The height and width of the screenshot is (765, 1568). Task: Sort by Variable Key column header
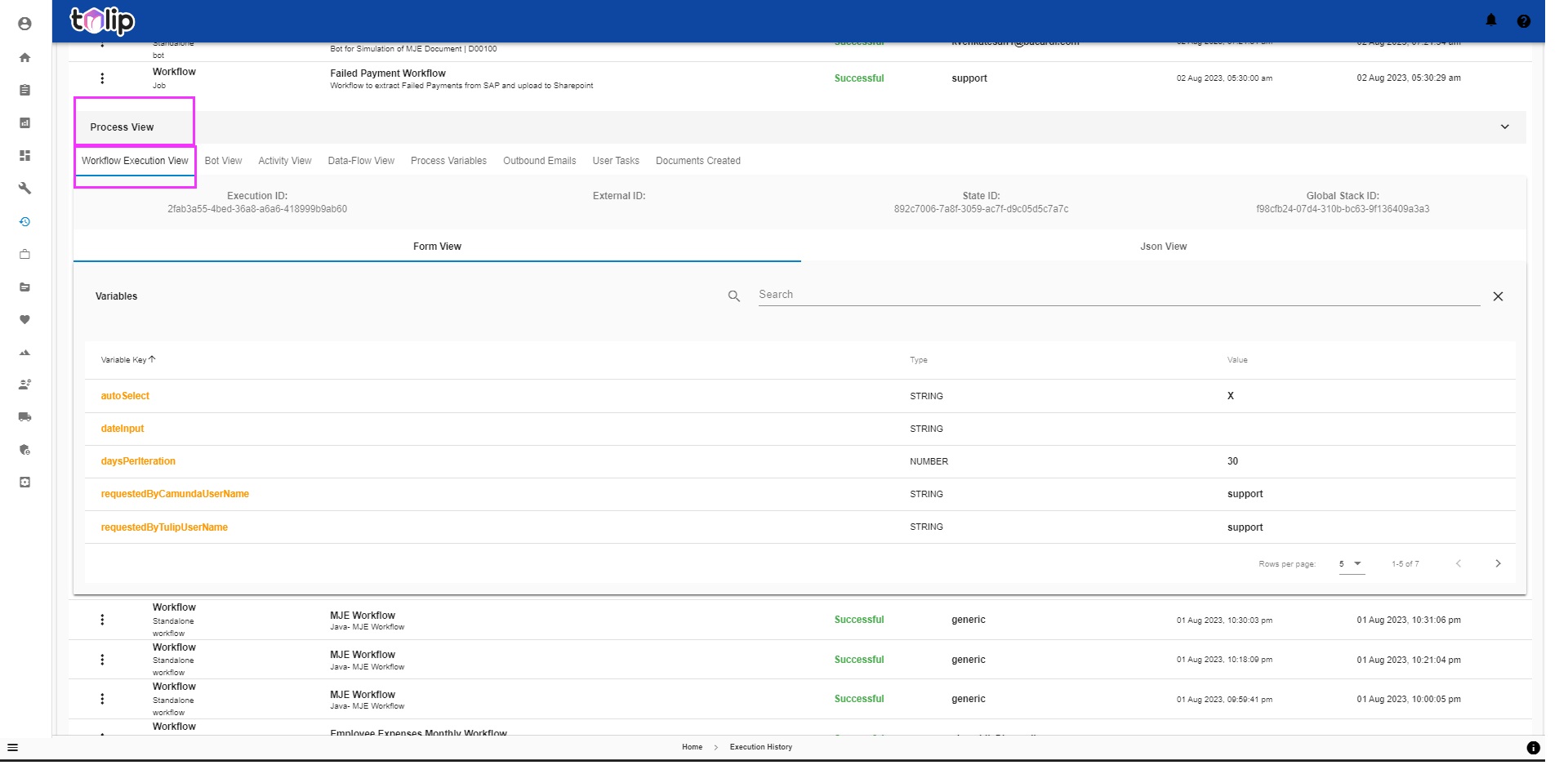coord(127,359)
